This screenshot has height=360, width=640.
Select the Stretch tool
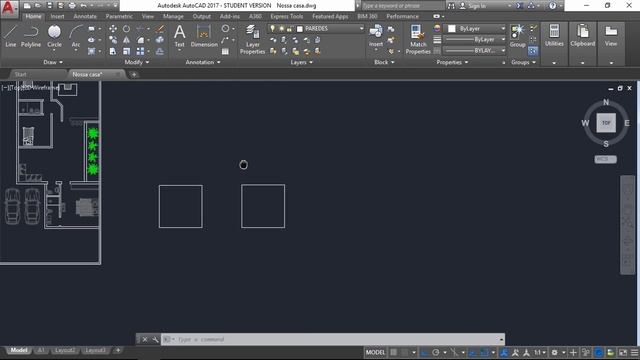113,51
